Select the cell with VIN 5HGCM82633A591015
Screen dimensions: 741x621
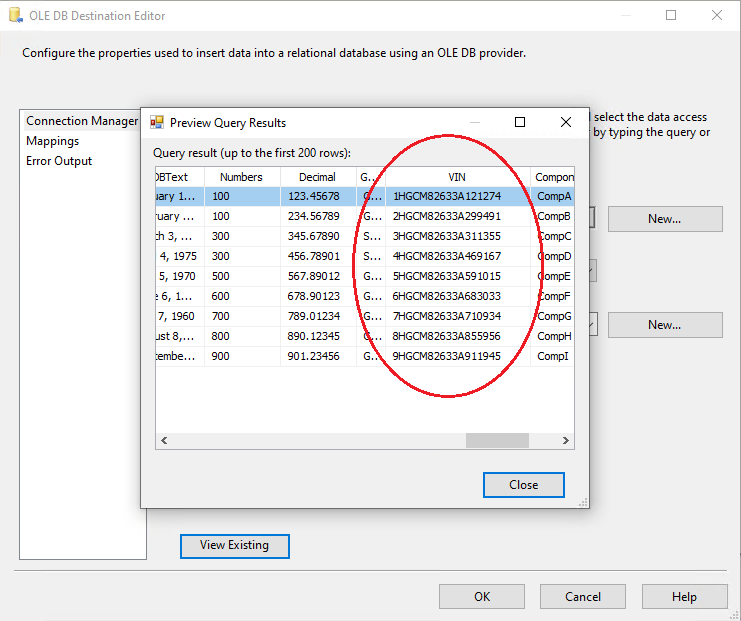click(x=447, y=276)
